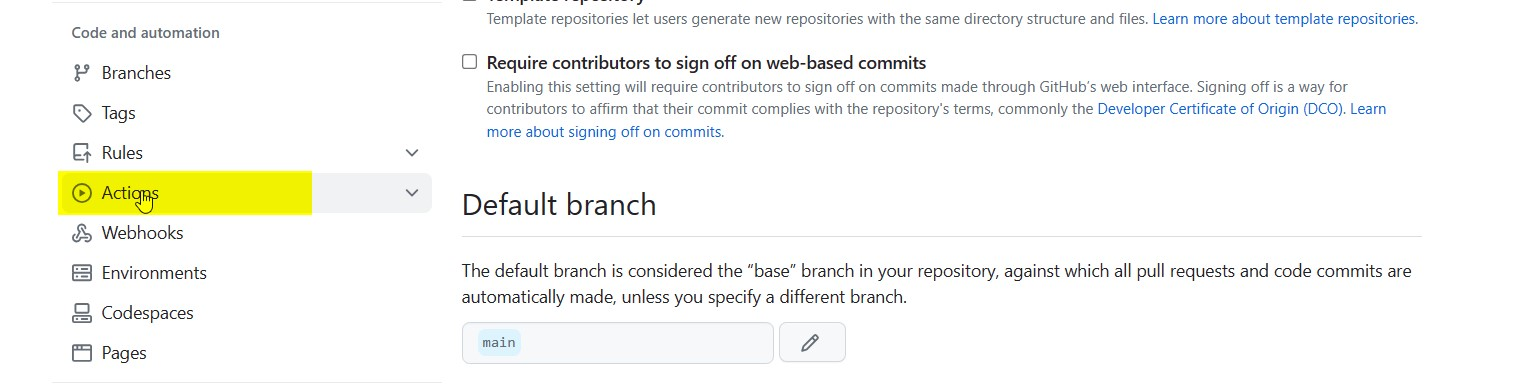Click the Rules icon in sidebar
The width and height of the screenshot is (1518, 389).
[82, 153]
